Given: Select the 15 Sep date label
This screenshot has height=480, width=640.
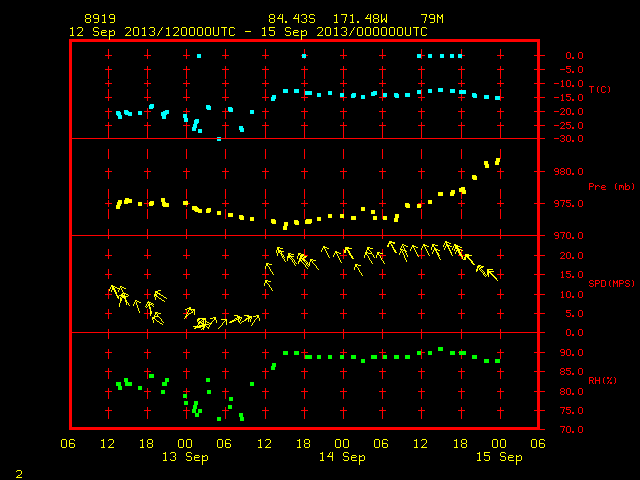Looking at the screenshot, I should click(499, 457).
